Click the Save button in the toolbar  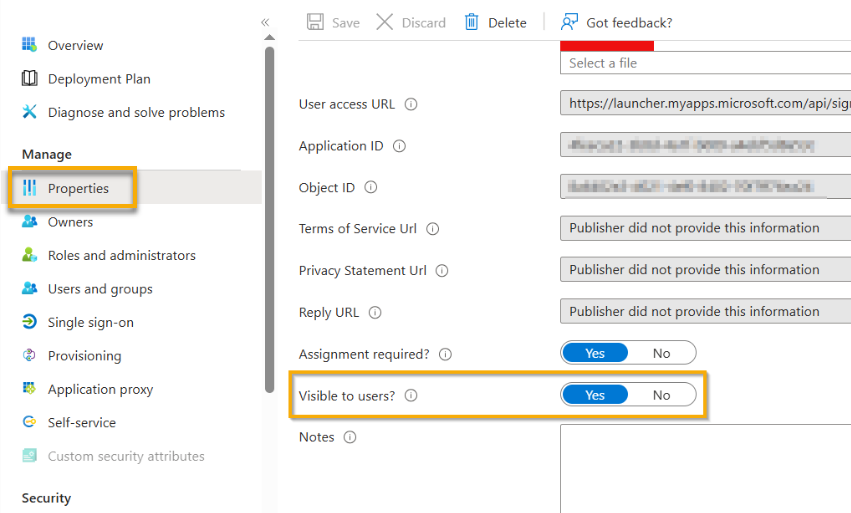333,22
